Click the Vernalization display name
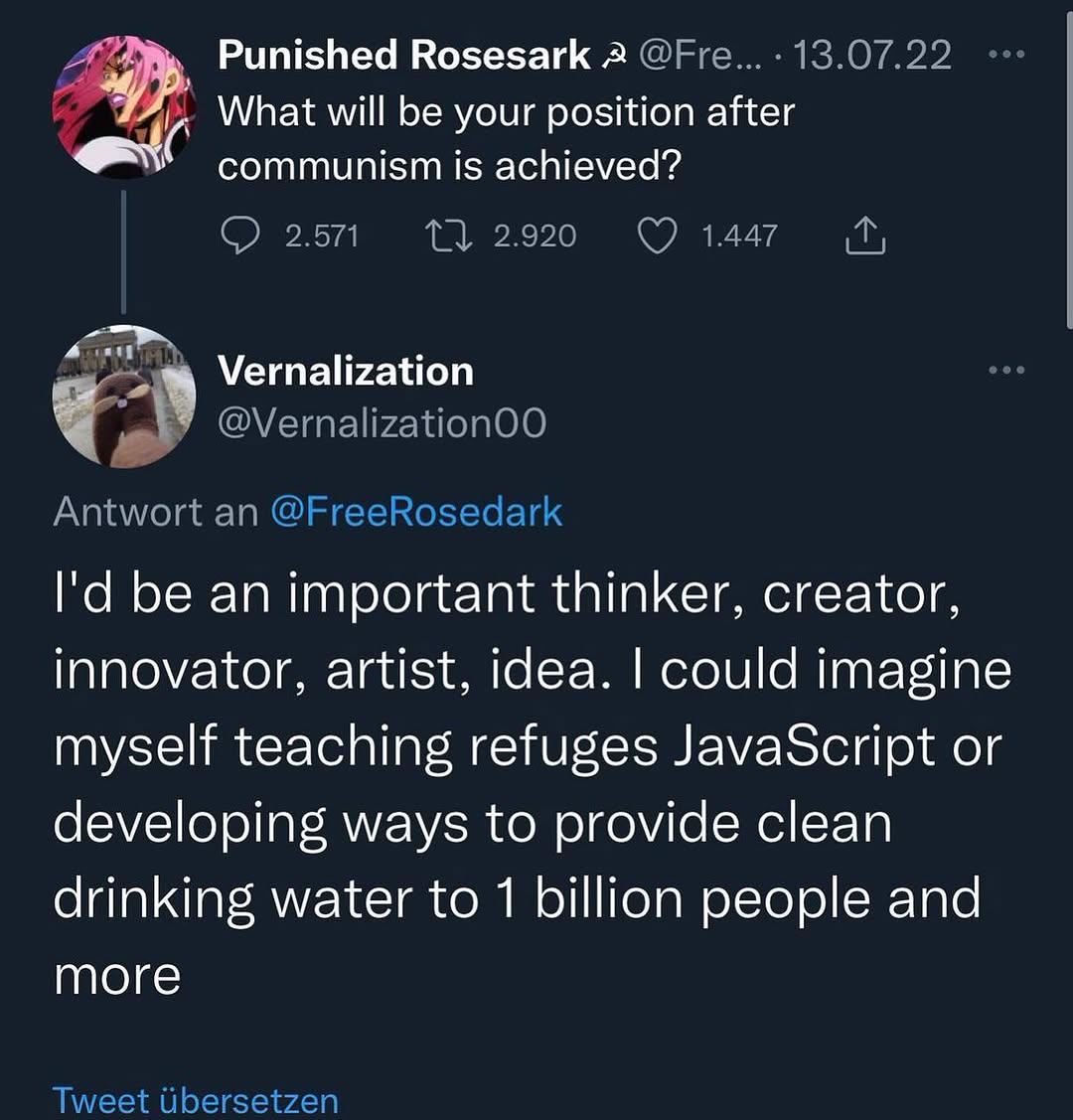Image resolution: width=1073 pixels, height=1120 pixels. click(345, 371)
